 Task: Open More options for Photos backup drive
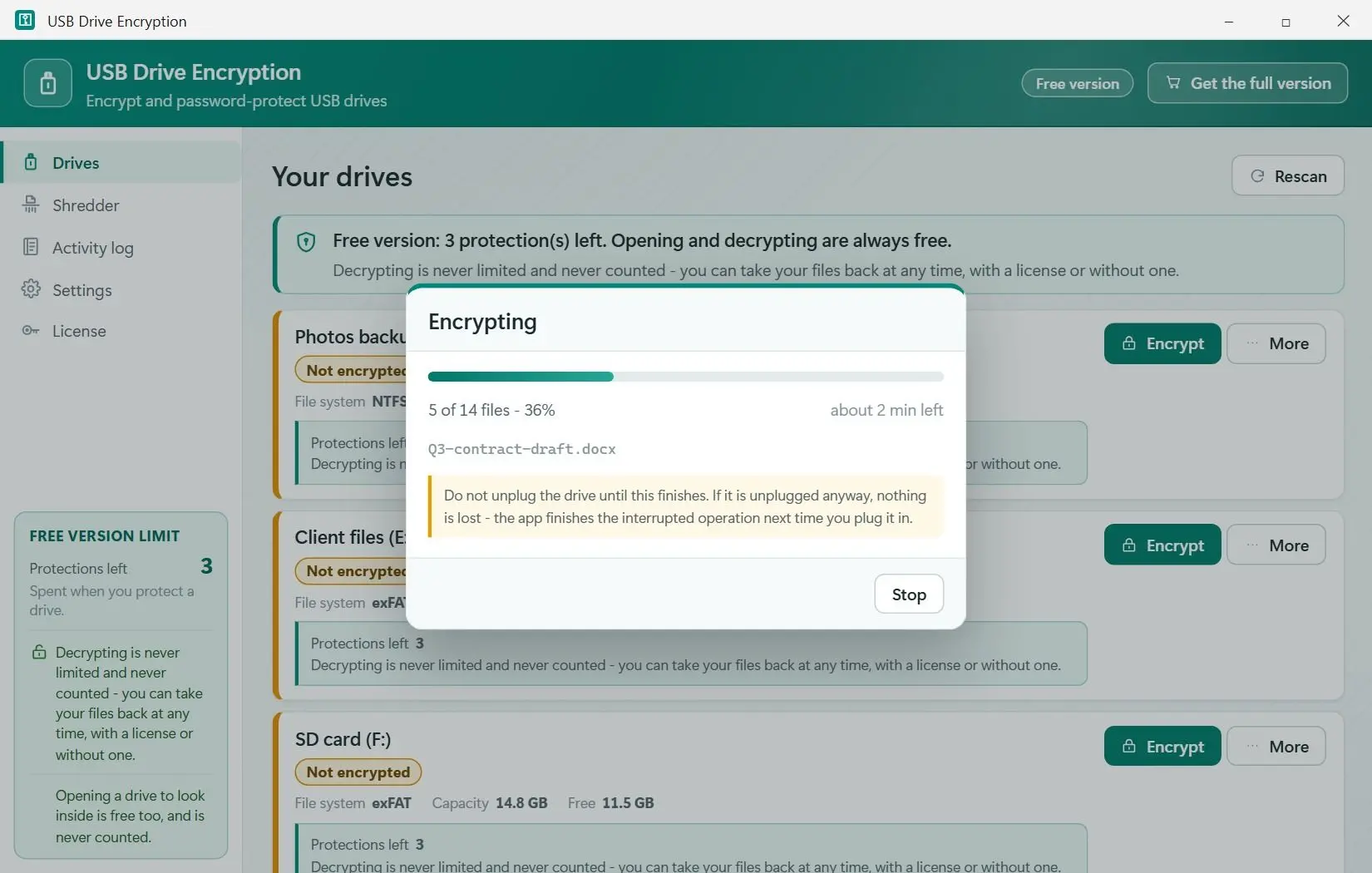pyautogui.click(x=1276, y=343)
